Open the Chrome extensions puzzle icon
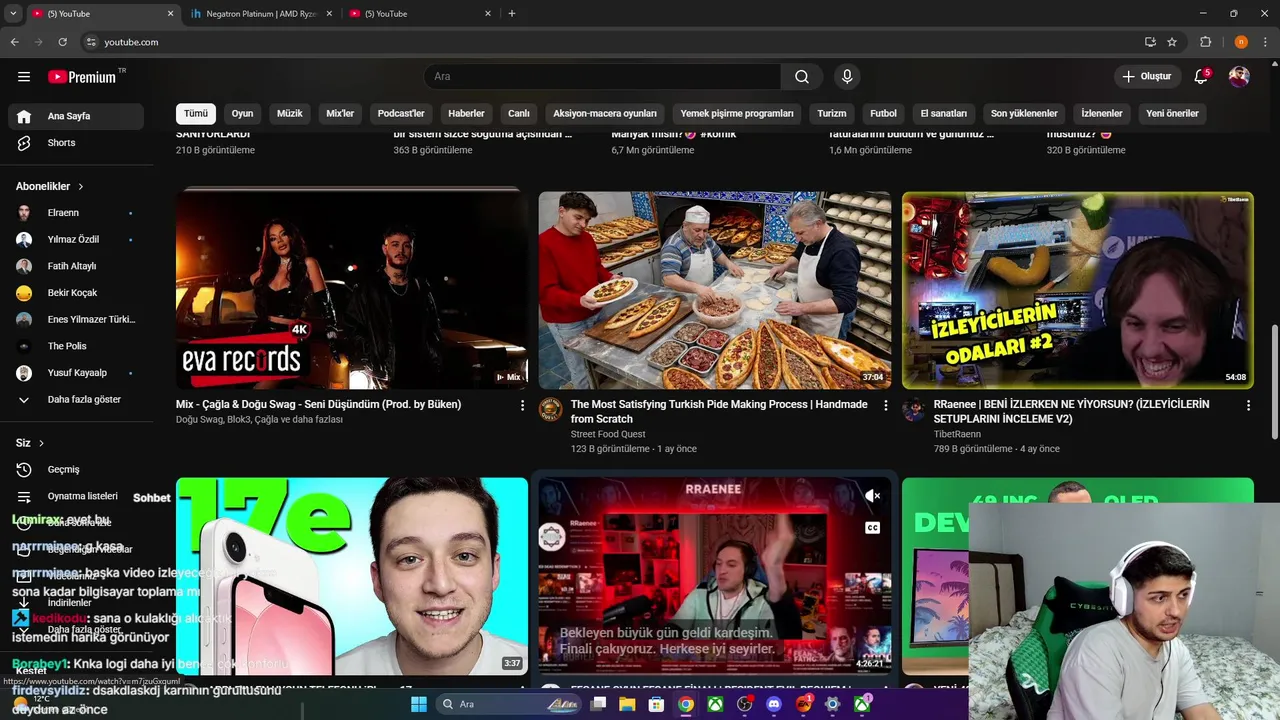This screenshot has height=720, width=1280. click(x=1205, y=42)
